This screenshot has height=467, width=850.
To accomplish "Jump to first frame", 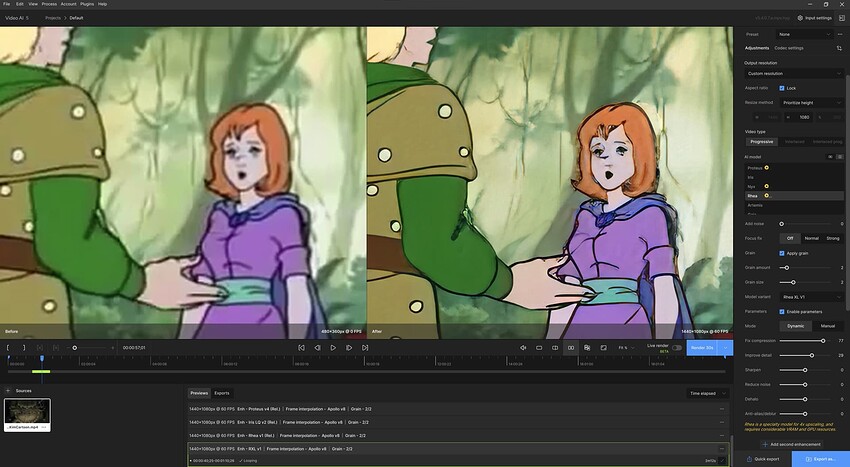I will (x=301, y=348).
